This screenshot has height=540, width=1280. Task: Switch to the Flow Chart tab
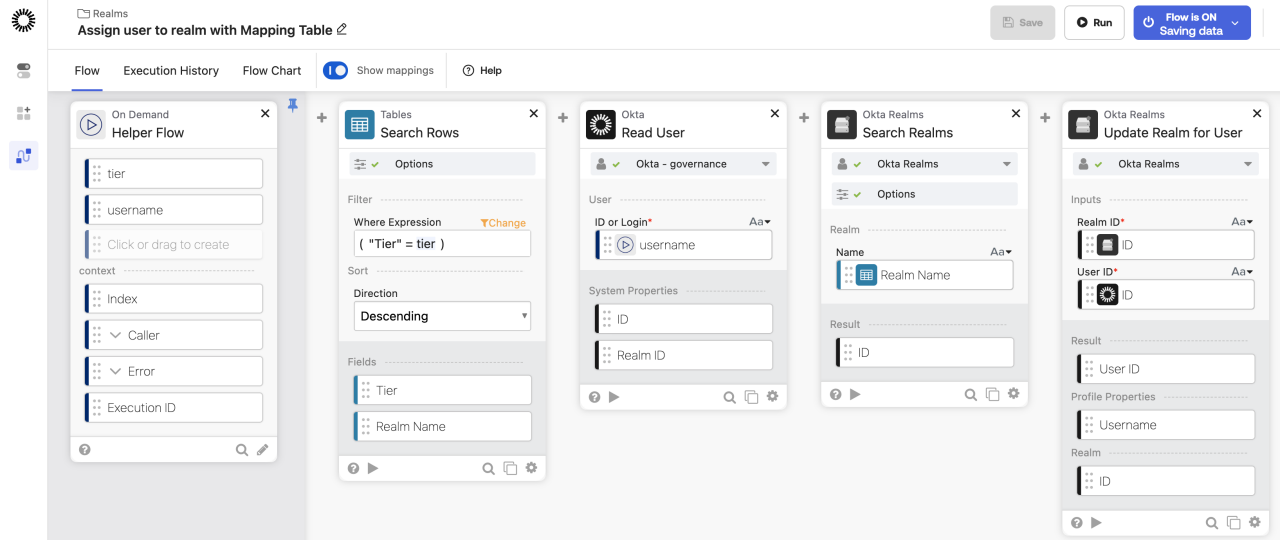point(272,71)
